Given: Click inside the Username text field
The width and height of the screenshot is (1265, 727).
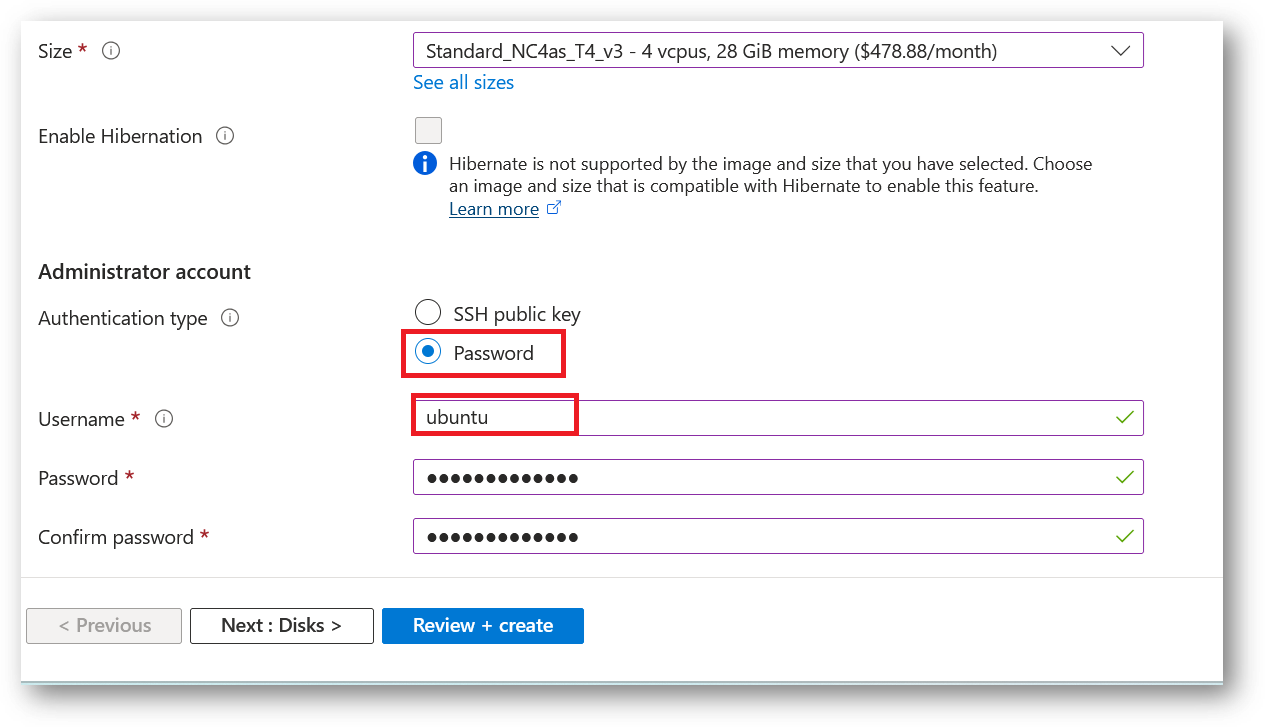Looking at the screenshot, I should 700,417.
